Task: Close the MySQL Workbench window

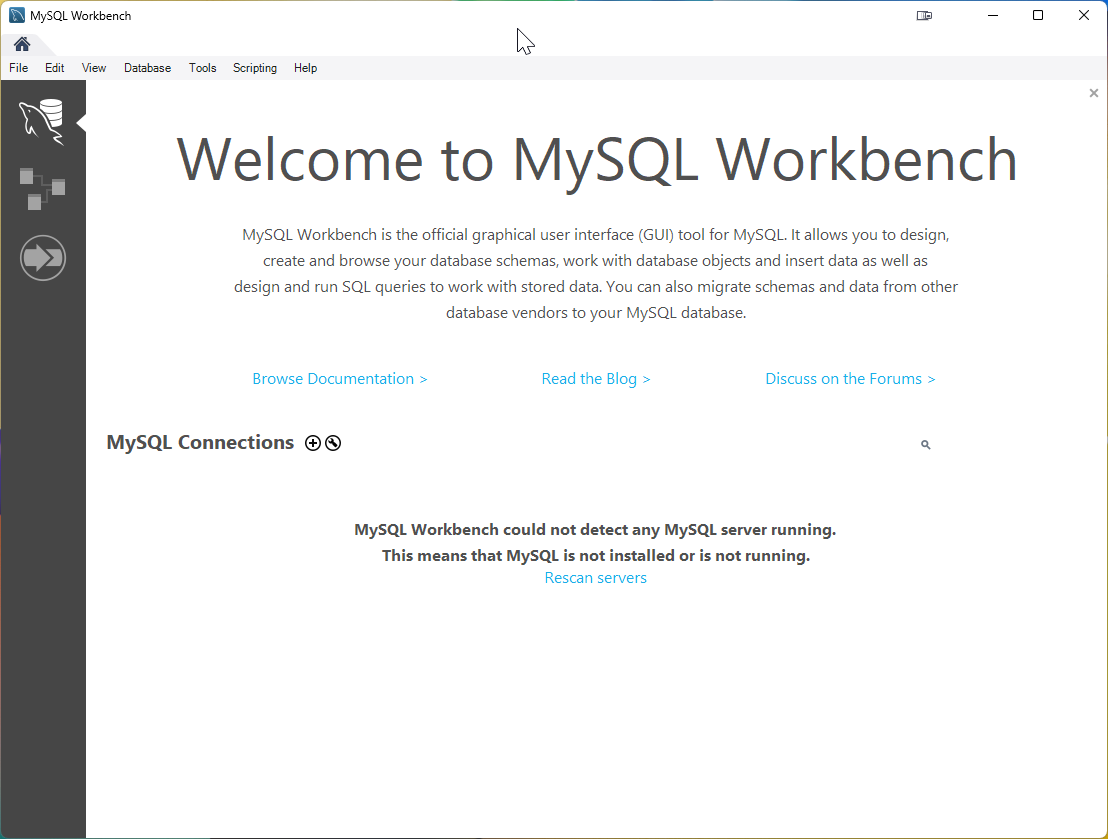Action: click(x=1084, y=16)
